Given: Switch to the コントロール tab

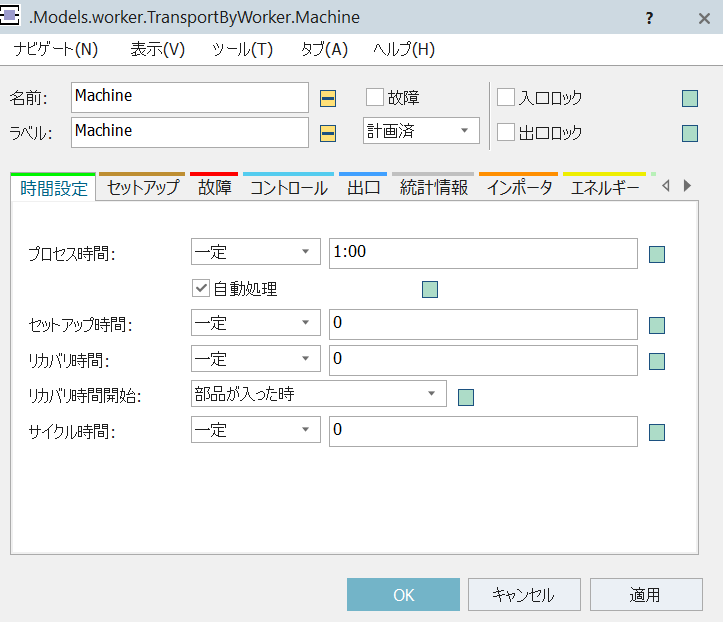Looking at the screenshot, I should tap(289, 188).
